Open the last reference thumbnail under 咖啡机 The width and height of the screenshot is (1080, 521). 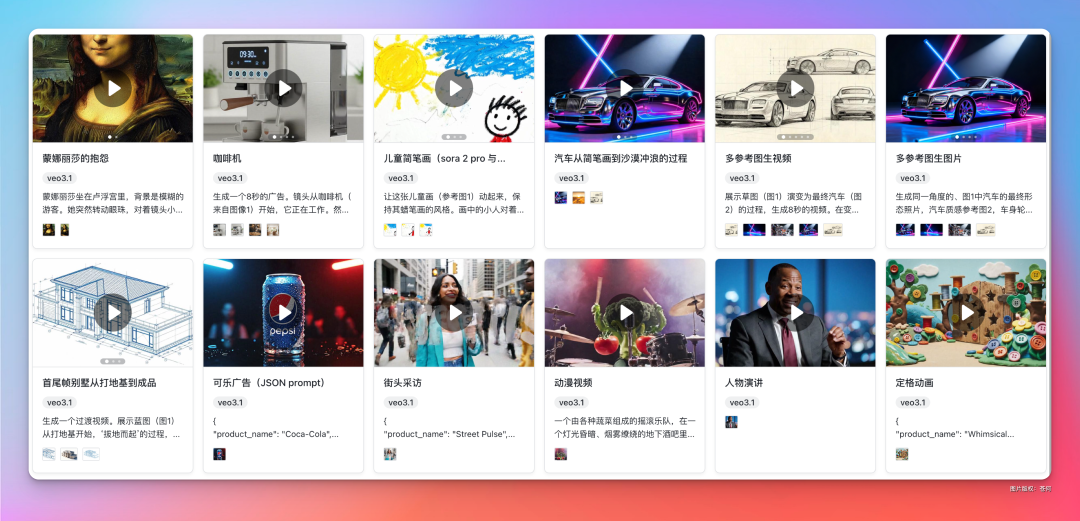click(273, 229)
